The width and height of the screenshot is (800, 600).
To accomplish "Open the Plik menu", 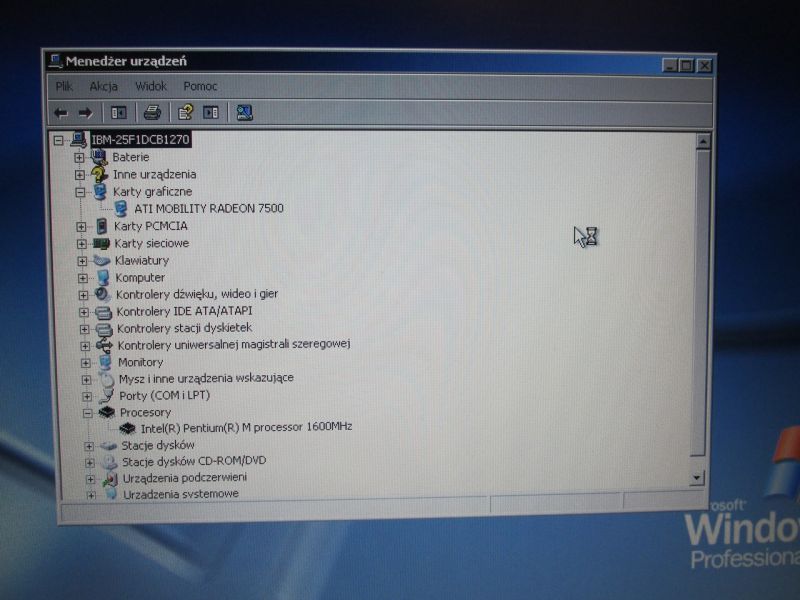I will 64,86.
